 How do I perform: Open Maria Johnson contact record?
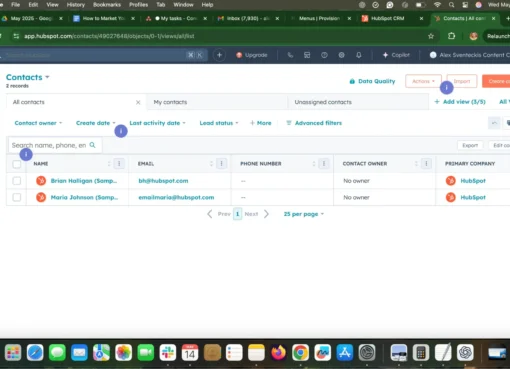tap(84, 197)
